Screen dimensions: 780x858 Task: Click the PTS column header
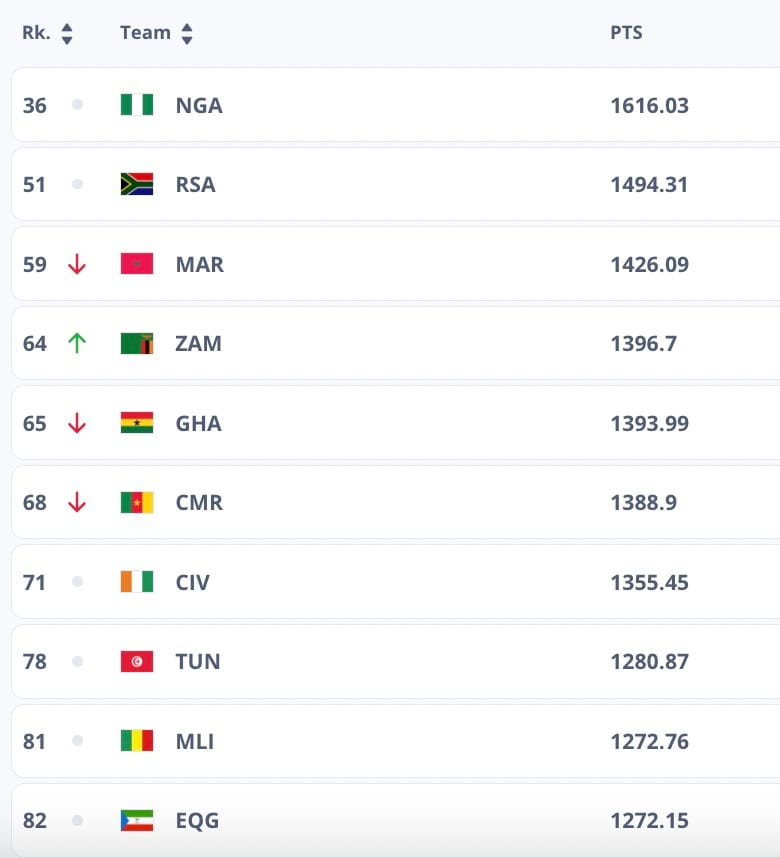[x=626, y=33]
